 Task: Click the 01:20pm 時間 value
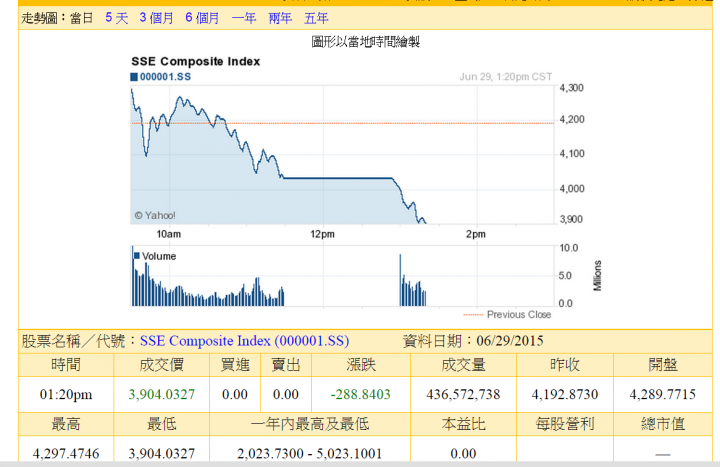tap(66, 394)
